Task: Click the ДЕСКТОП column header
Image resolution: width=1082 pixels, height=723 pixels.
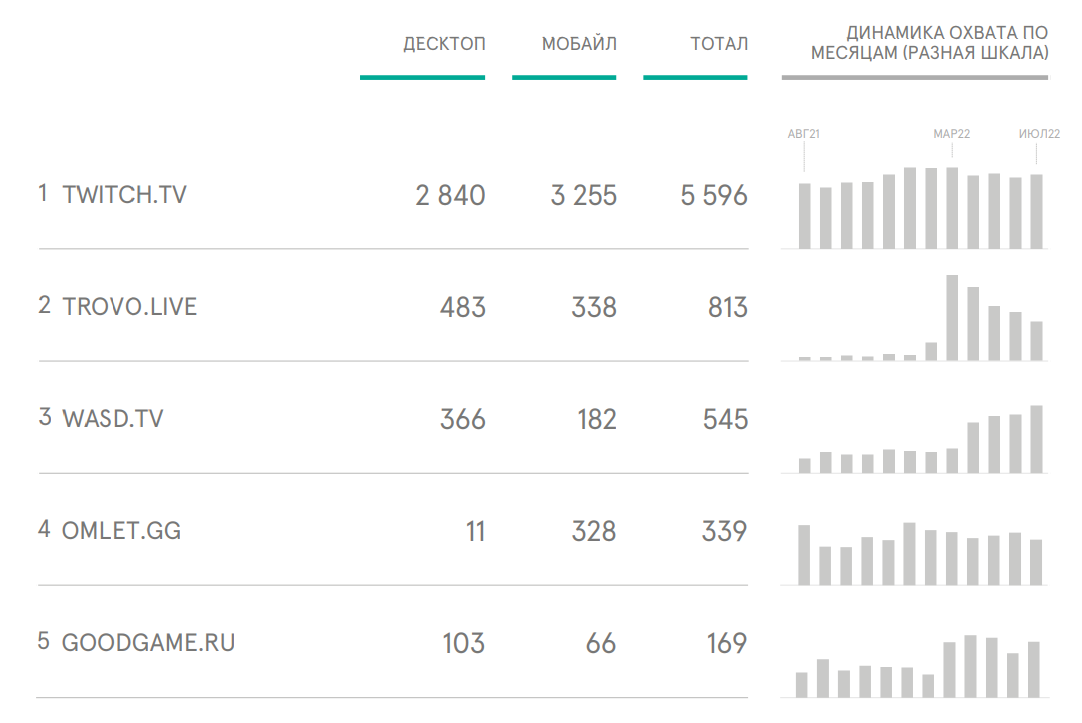Action: (444, 44)
